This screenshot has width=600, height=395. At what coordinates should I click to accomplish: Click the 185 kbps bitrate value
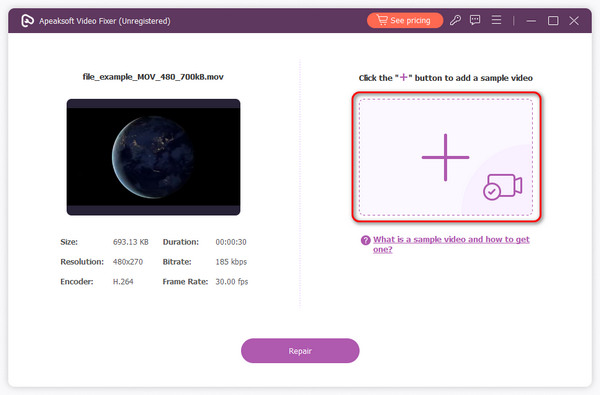231,262
